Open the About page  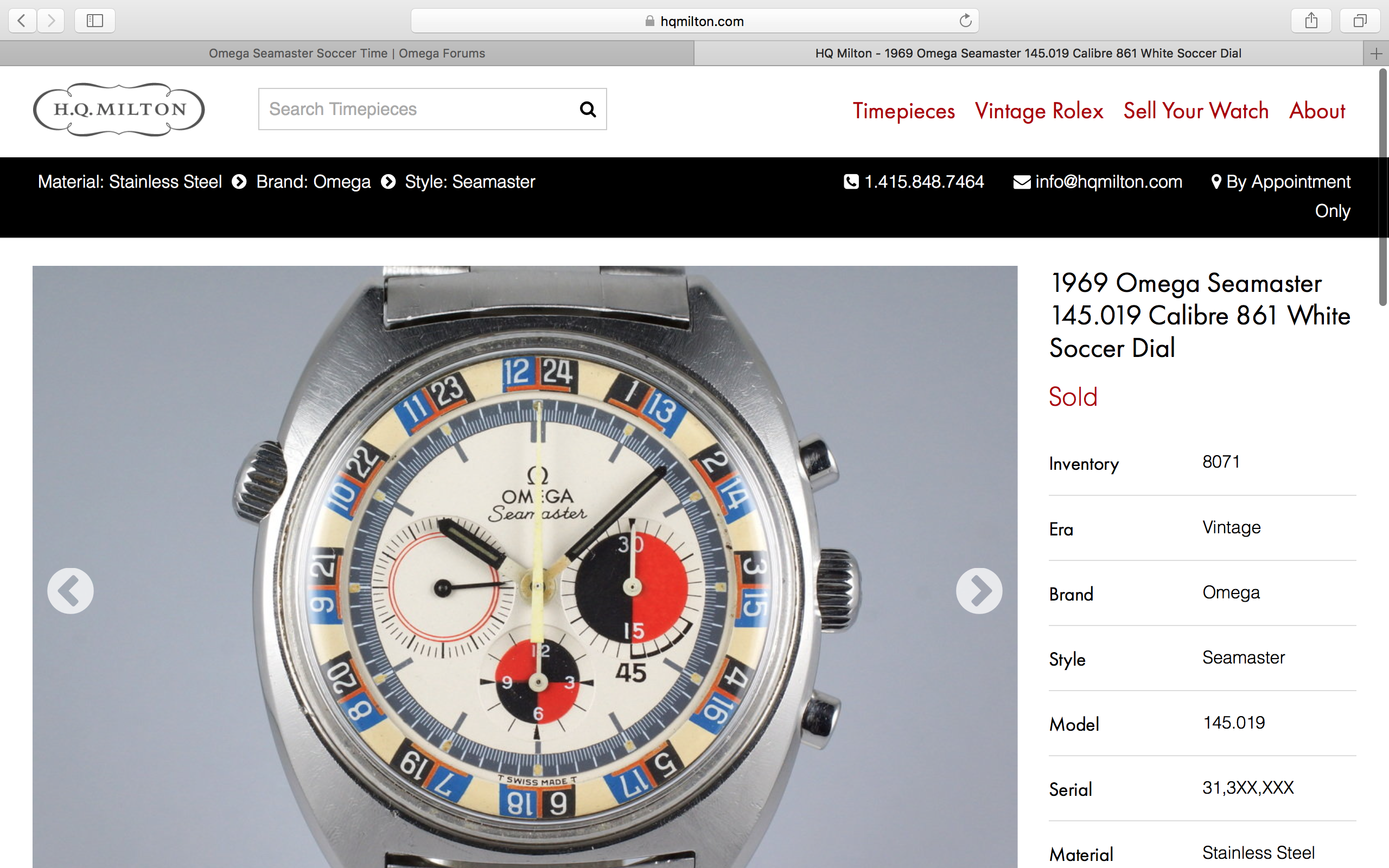tap(1317, 111)
